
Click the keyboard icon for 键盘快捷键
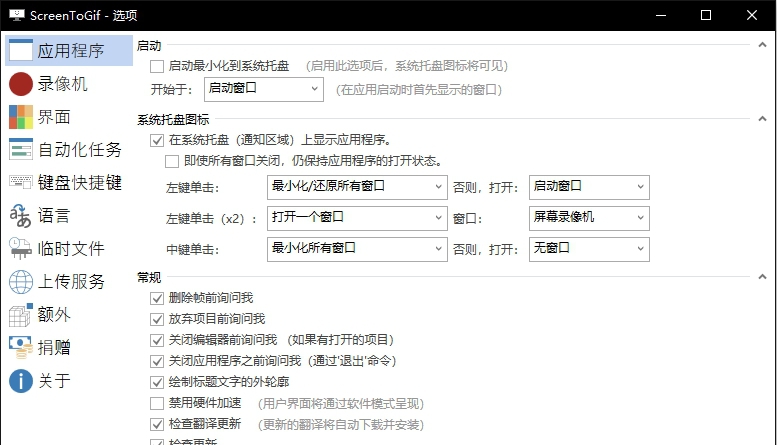pyautogui.click(x=21, y=182)
